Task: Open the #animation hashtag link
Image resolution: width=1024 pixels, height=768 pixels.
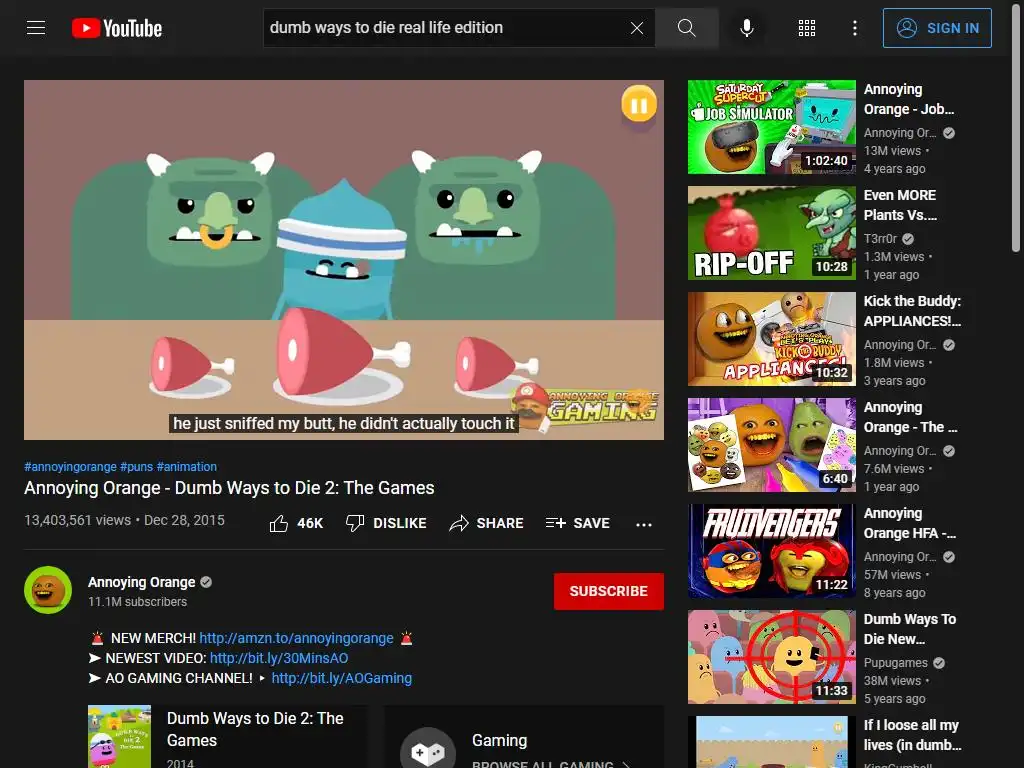Action: coord(187,466)
